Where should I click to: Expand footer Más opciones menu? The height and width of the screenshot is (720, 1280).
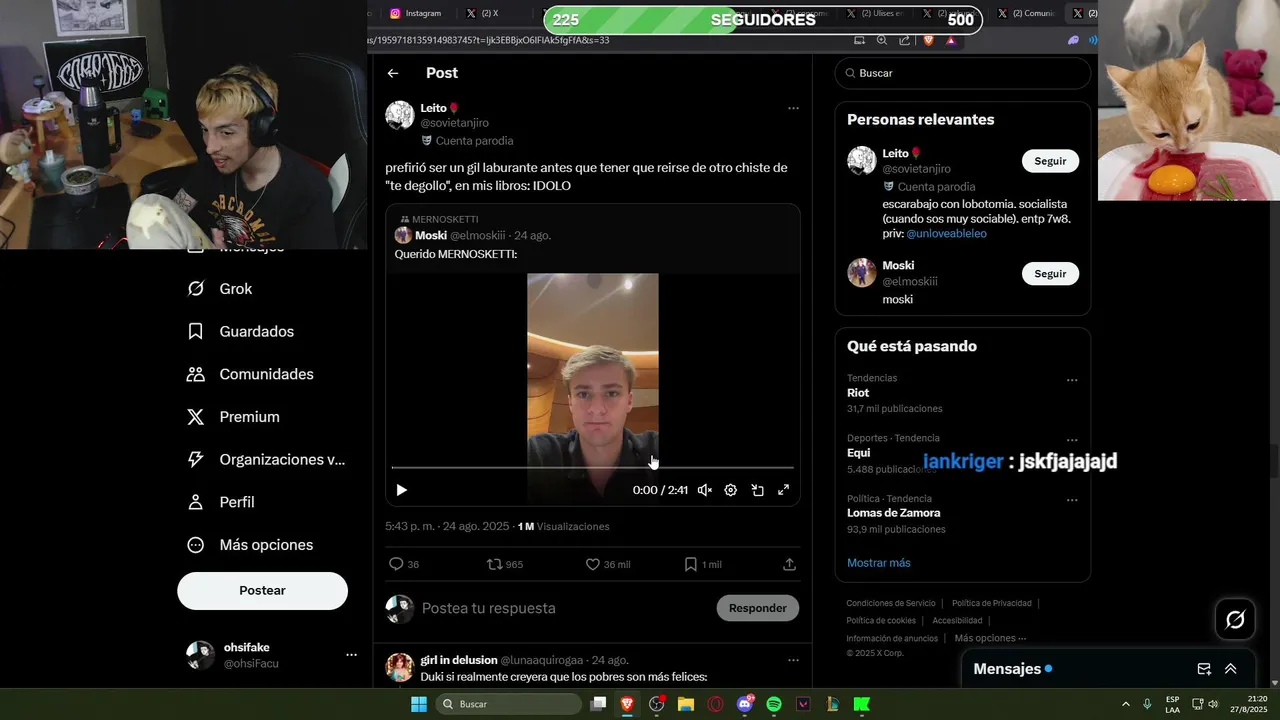pyautogui.click(x=990, y=638)
